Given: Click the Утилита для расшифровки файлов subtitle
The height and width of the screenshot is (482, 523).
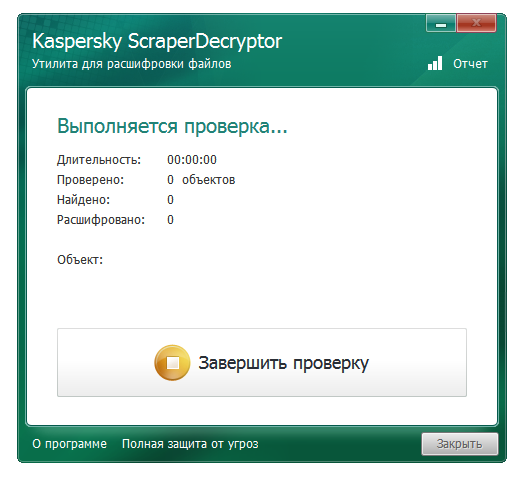Looking at the screenshot, I should [x=131, y=64].
